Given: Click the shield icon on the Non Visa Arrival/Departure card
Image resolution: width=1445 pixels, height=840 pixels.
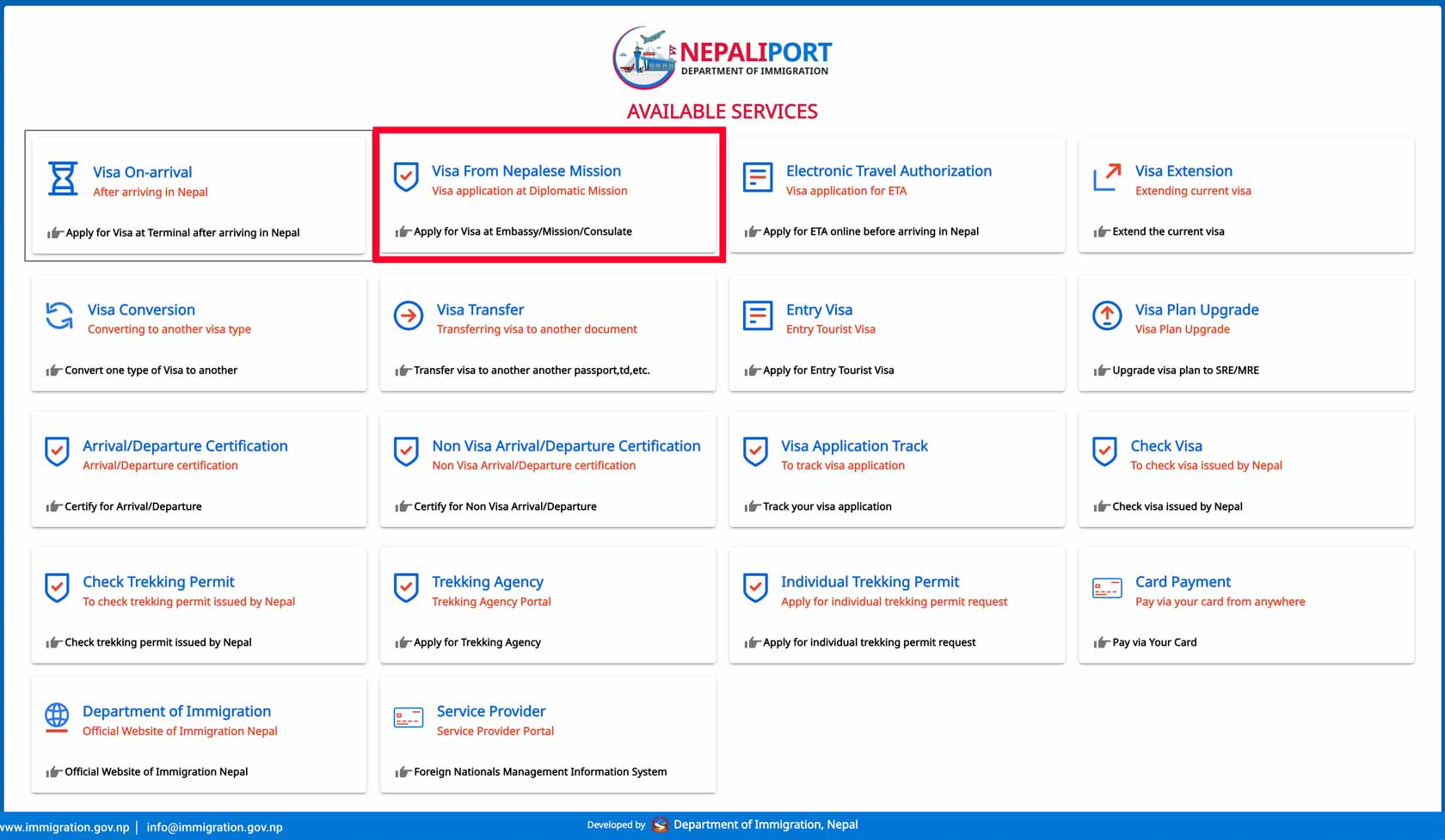Looking at the screenshot, I should tap(406, 452).
